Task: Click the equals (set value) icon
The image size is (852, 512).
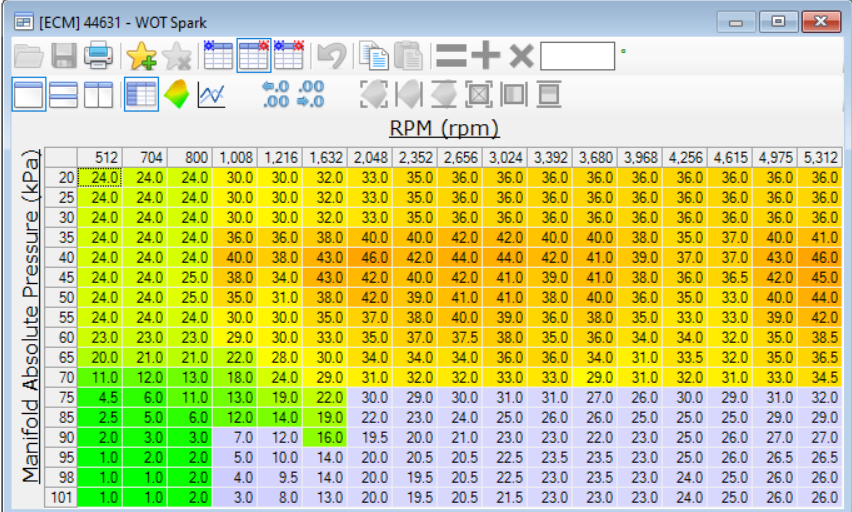Action: (x=452, y=56)
